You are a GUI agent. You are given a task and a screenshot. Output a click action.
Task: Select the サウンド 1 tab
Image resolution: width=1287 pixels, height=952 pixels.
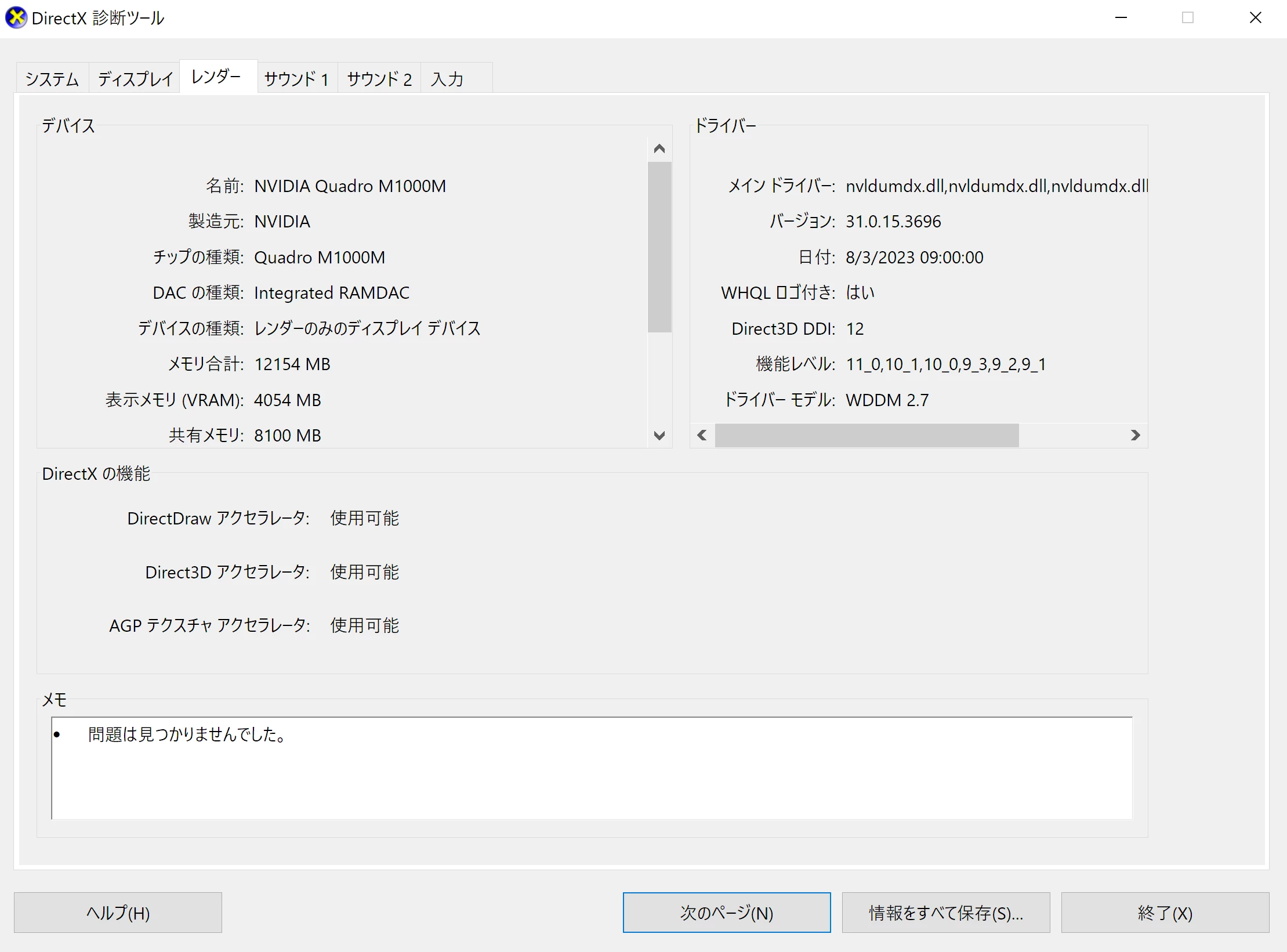297,79
